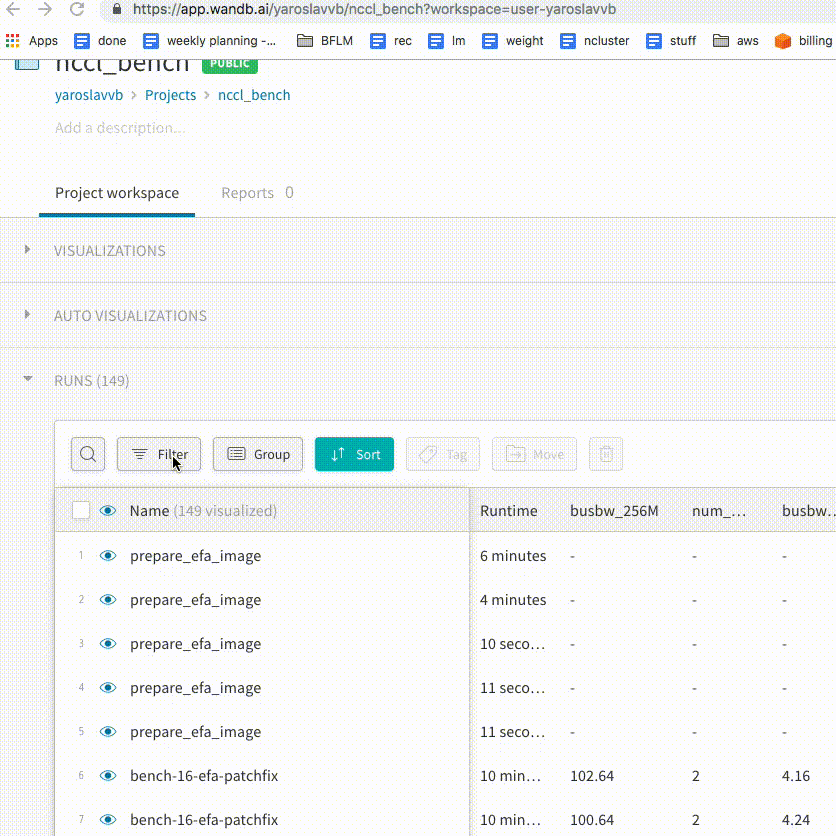The width and height of the screenshot is (836, 836).
Task: Go to the nccl_bench breadcrumb link
Action: (x=254, y=95)
